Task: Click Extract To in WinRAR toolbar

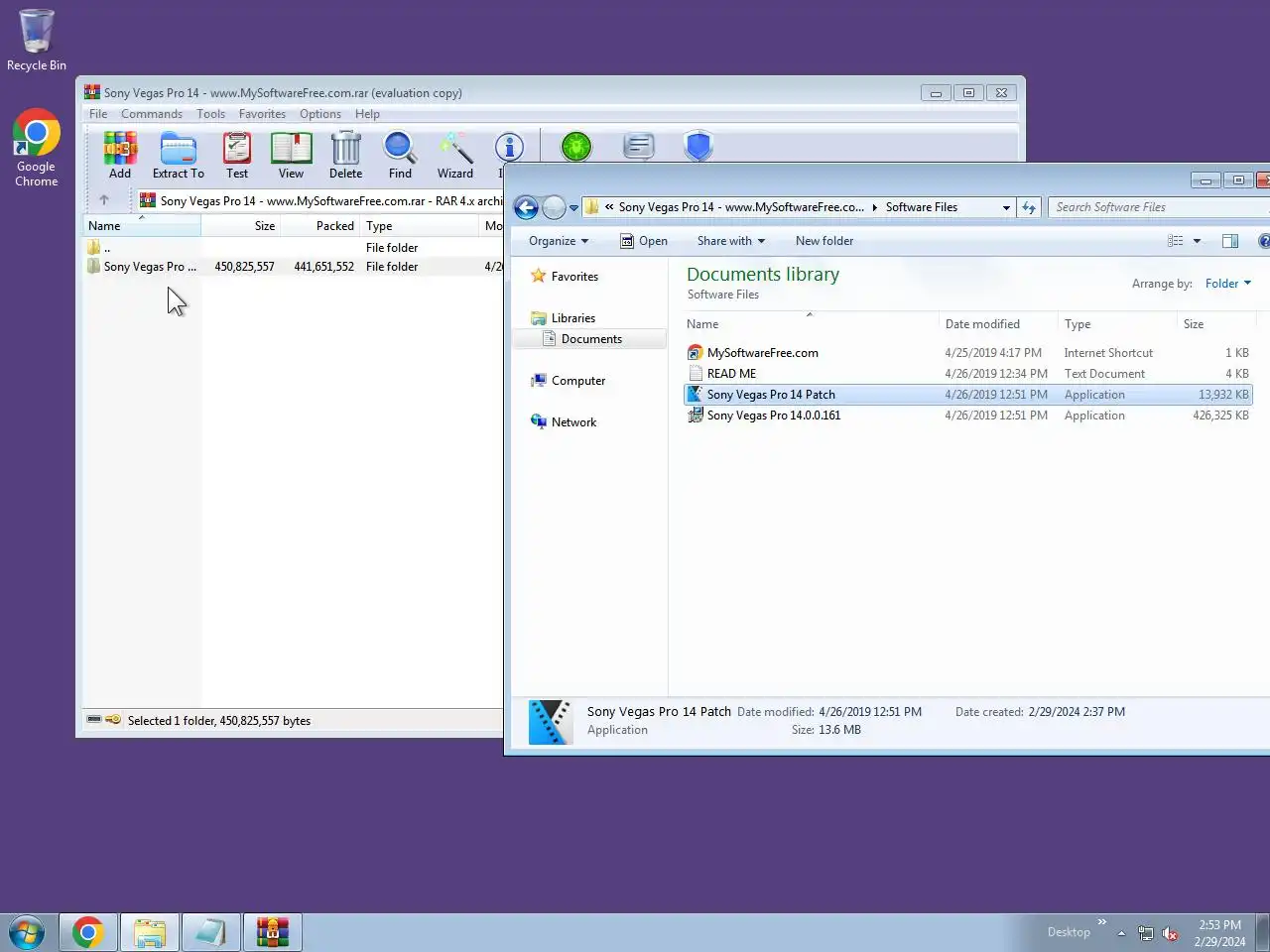Action: 179,156
